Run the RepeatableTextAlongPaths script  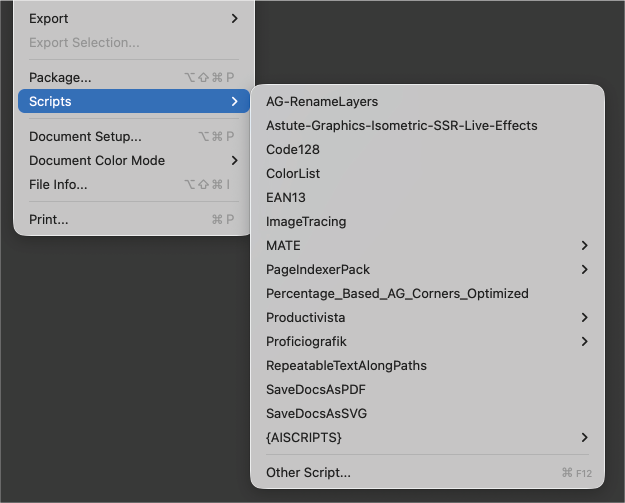pyautogui.click(x=427, y=365)
